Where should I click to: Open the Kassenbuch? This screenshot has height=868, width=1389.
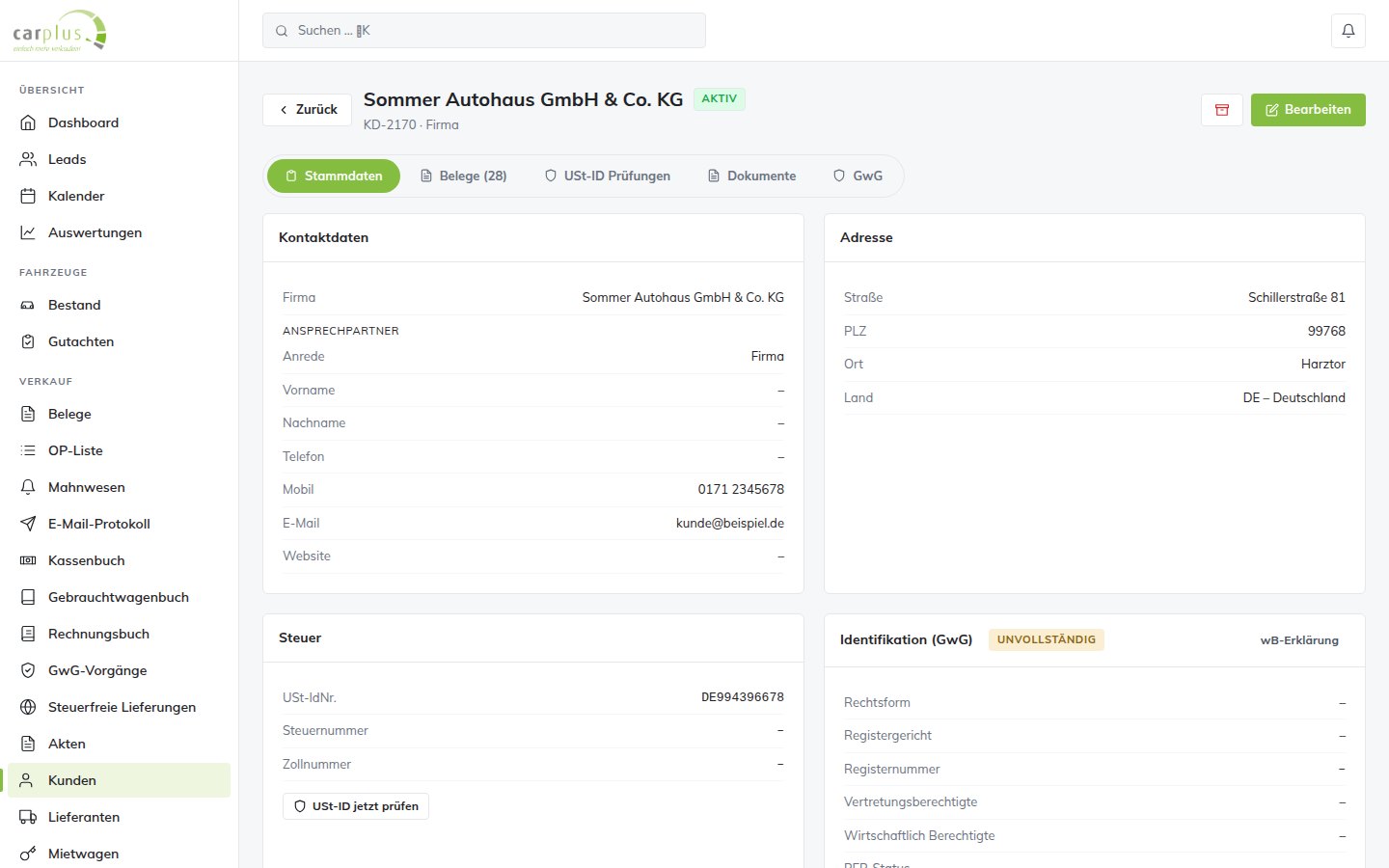pos(119,560)
